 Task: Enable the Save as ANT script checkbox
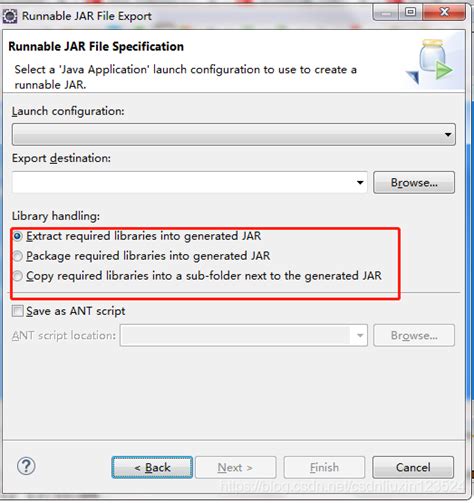17,311
